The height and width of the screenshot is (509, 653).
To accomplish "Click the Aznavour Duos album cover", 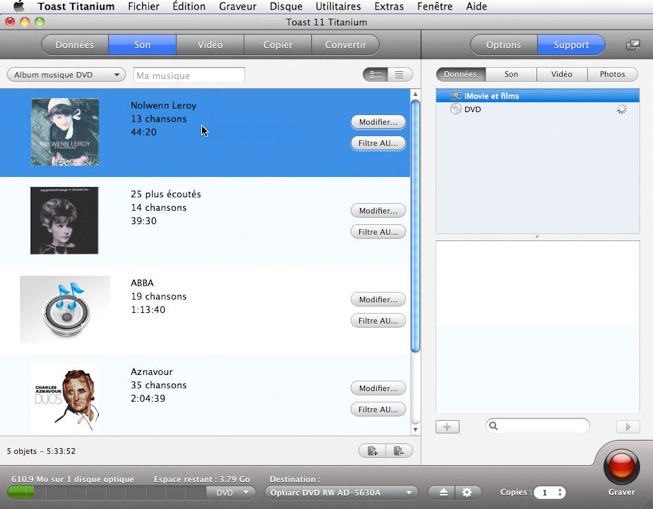I will pyautogui.click(x=65, y=398).
